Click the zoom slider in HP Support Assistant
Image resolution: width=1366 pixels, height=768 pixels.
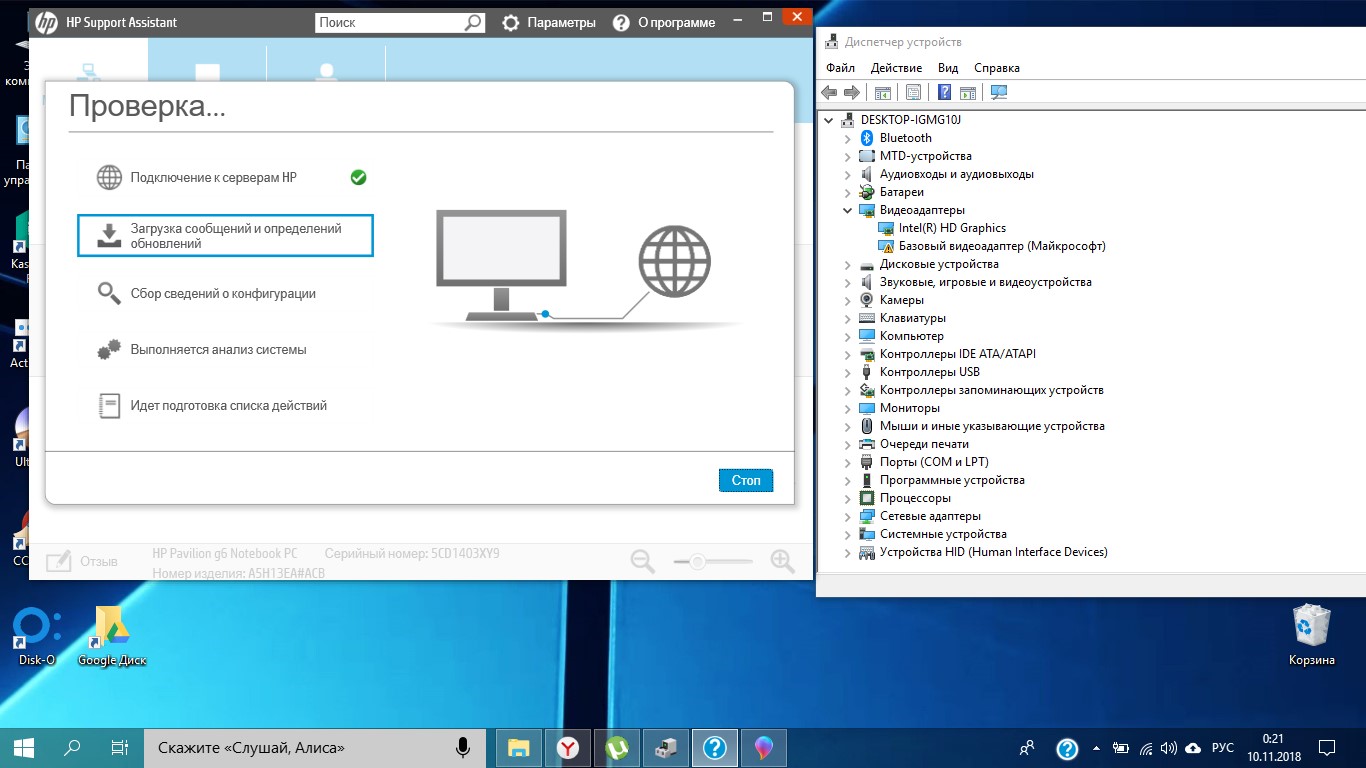[x=699, y=561]
